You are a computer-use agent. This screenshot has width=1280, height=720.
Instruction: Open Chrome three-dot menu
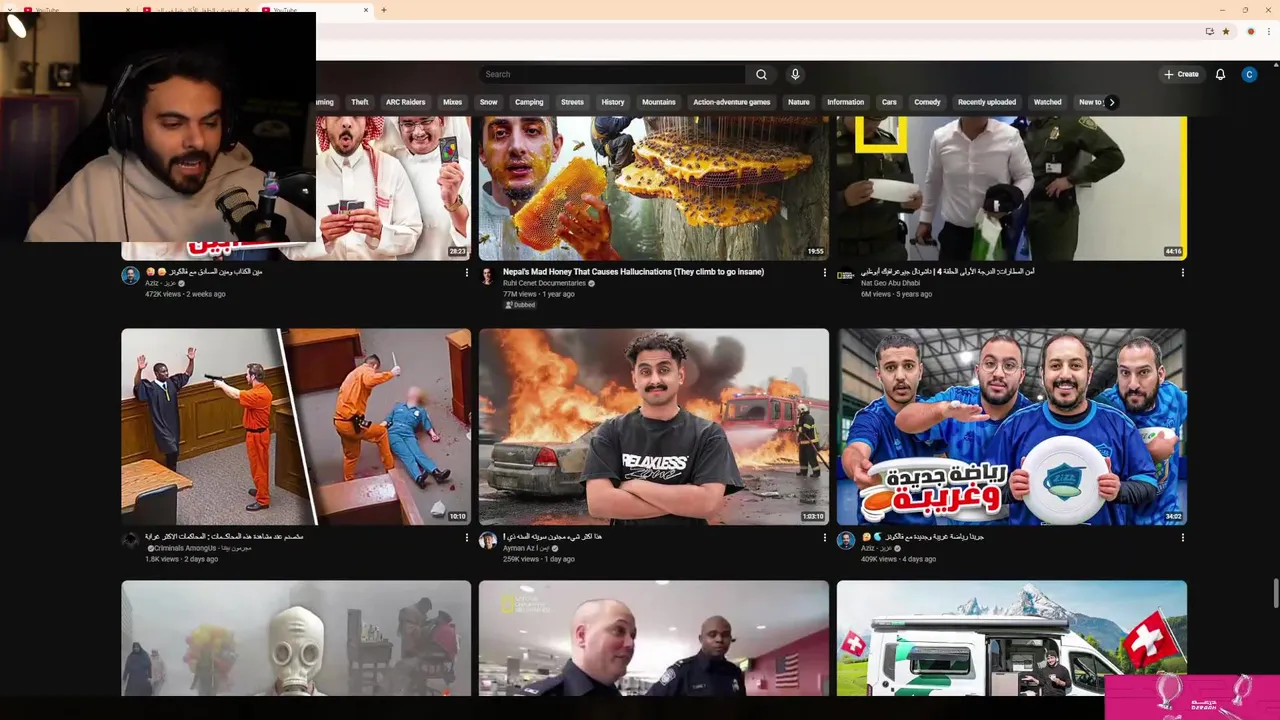1268,31
